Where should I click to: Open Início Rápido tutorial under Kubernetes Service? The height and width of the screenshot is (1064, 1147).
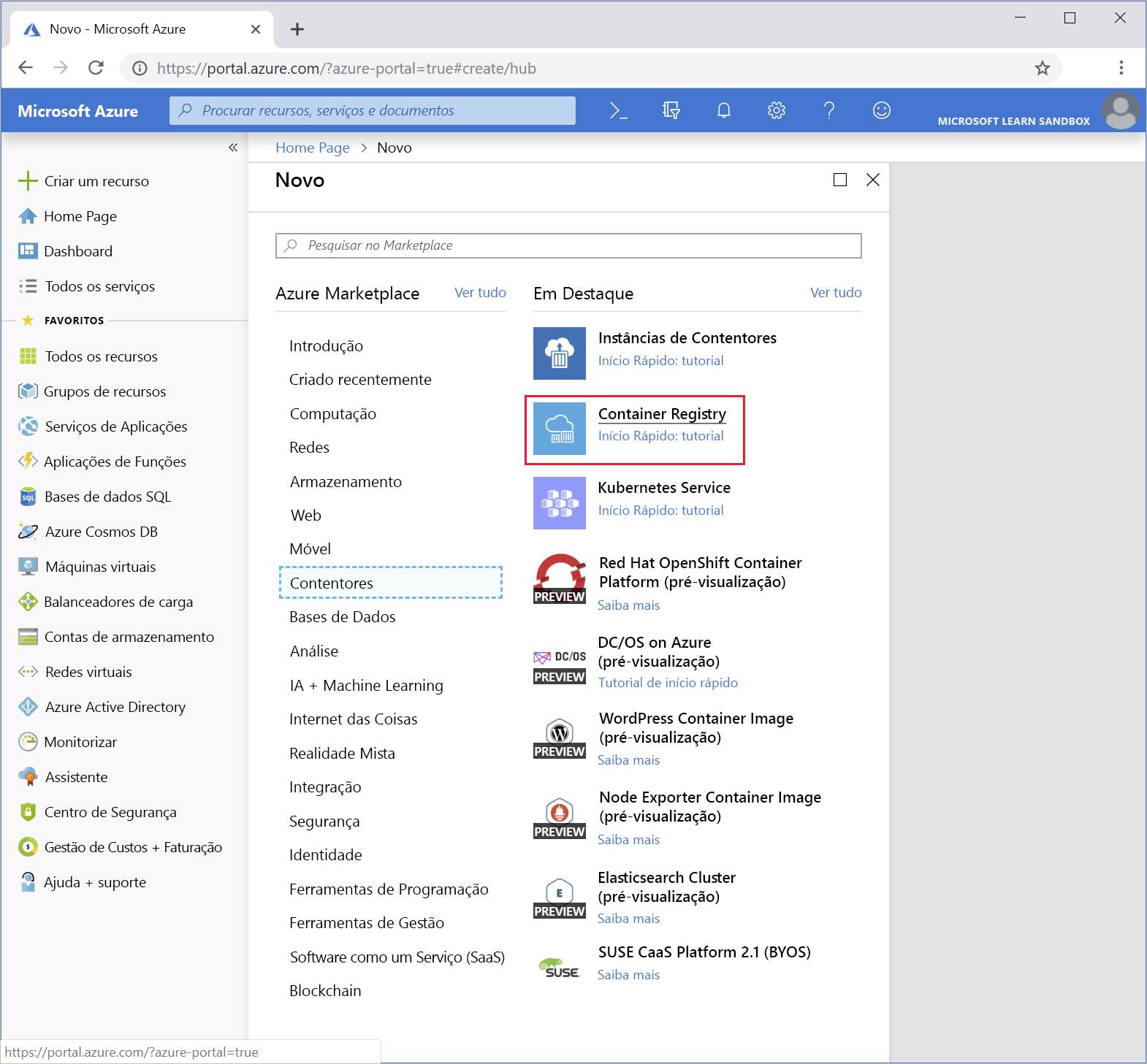pos(661,510)
